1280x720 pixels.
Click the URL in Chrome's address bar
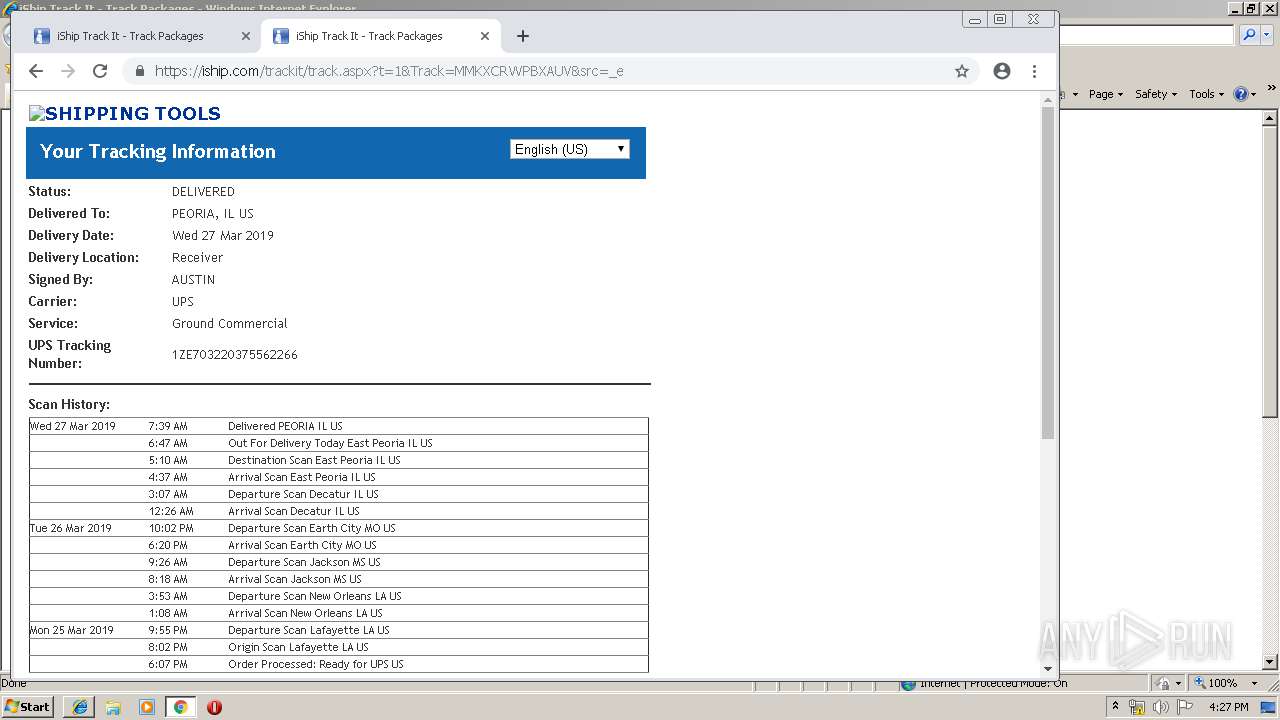pos(389,71)
